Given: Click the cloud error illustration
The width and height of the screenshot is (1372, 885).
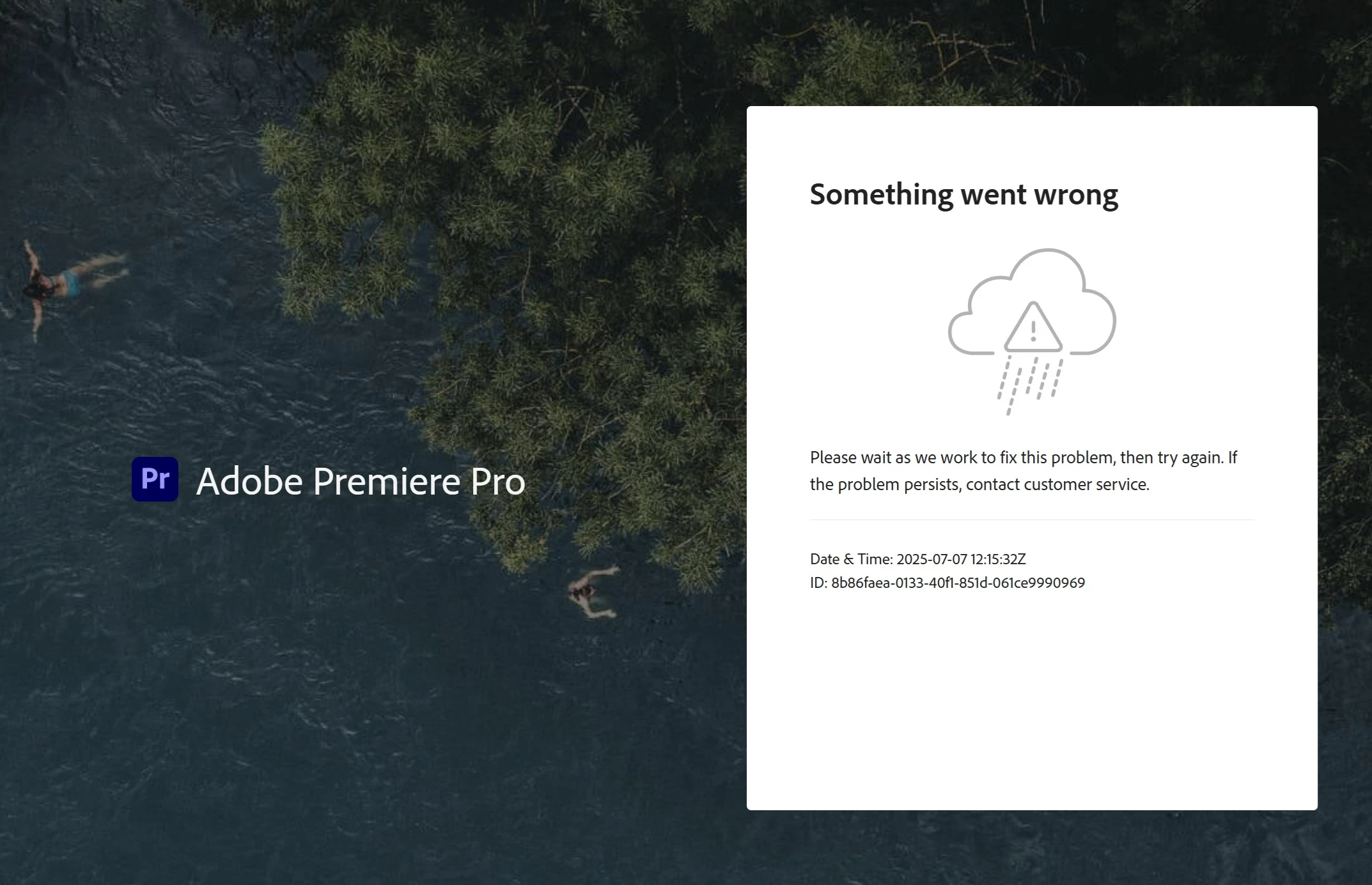Looking at the screenshot, I should (1032, 332).
